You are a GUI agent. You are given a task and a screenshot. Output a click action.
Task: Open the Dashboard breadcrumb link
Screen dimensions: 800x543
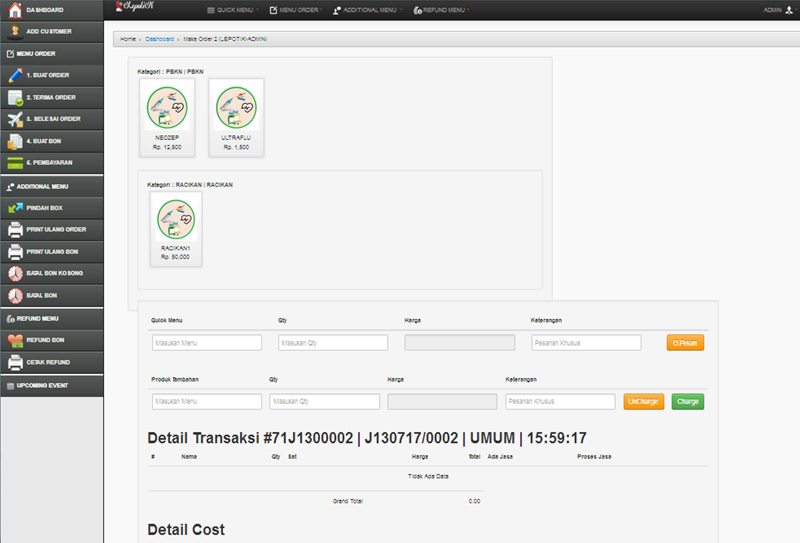[x=159, y=39]
